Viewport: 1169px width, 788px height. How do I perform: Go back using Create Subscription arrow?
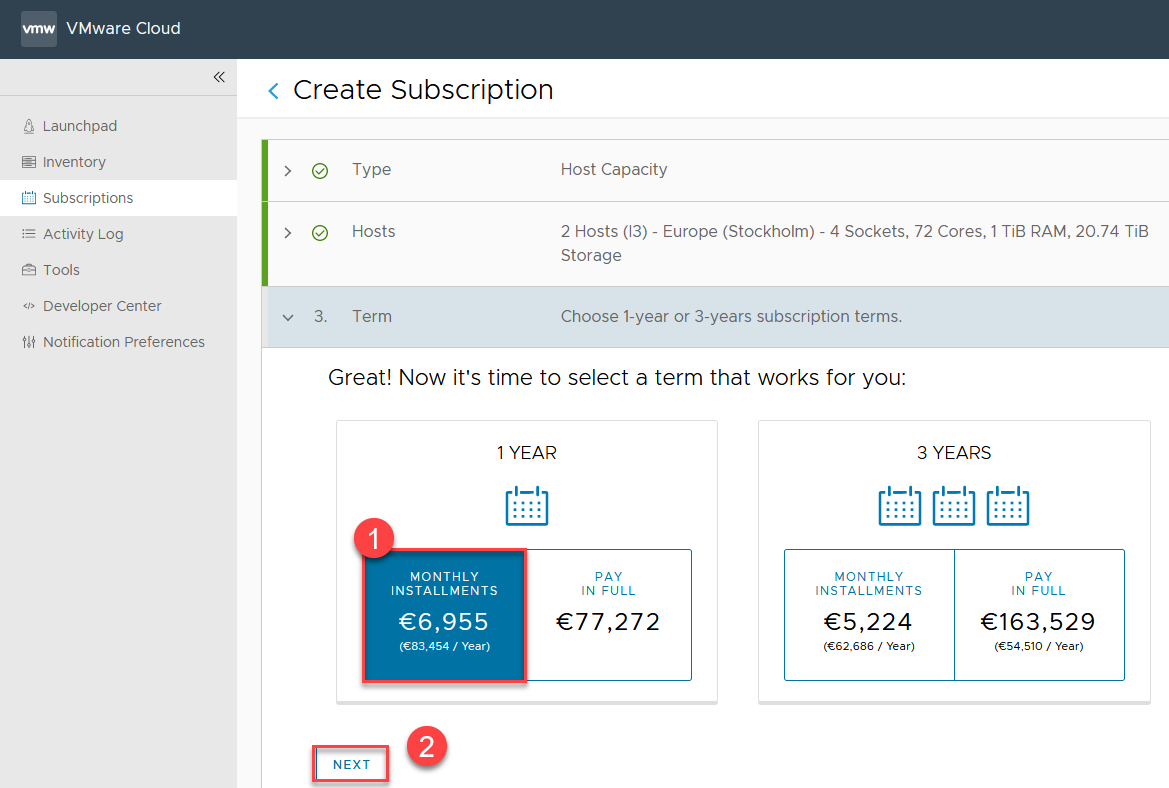point(273,91)
